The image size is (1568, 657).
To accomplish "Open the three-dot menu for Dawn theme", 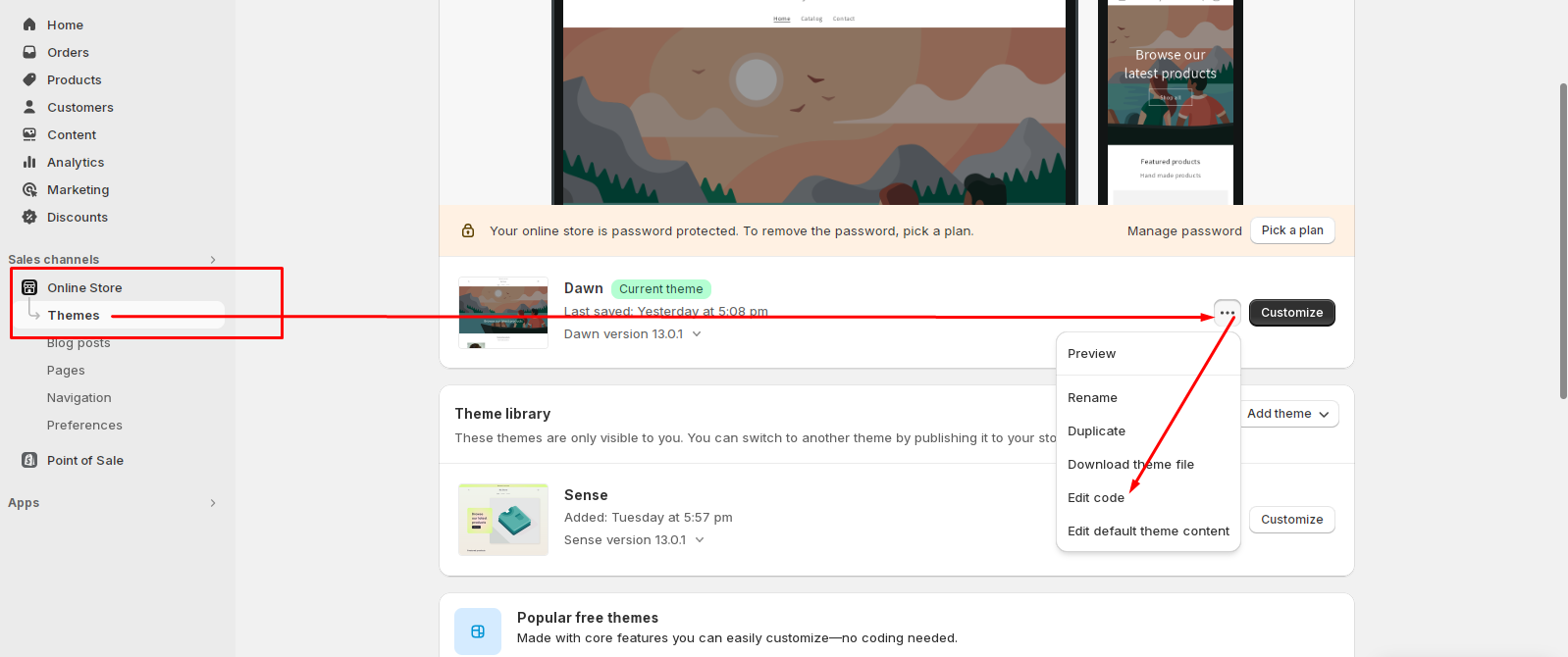I will pos(1228,313).
